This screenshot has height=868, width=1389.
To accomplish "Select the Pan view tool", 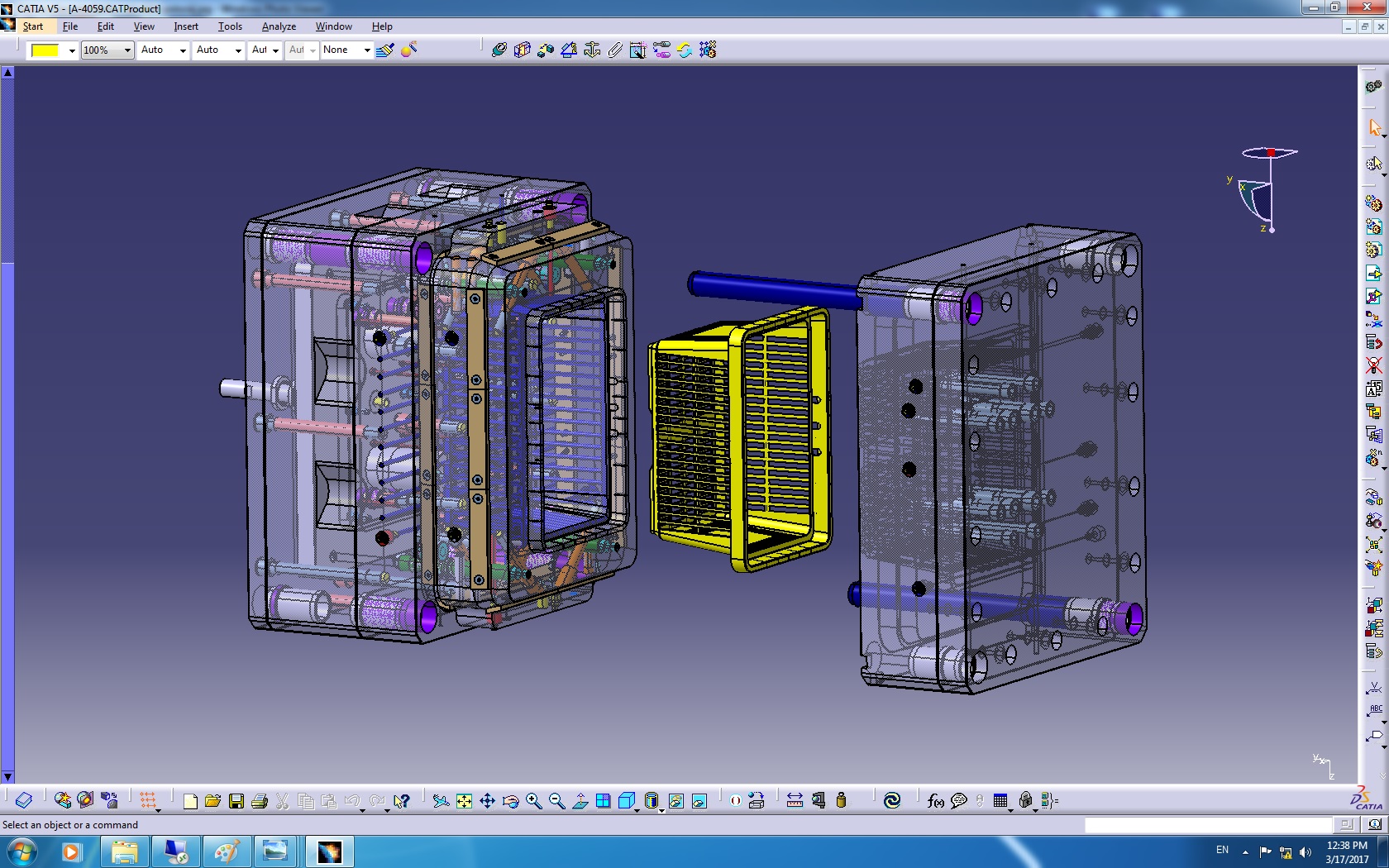I will pyautogui.click(x=487, y=800).
